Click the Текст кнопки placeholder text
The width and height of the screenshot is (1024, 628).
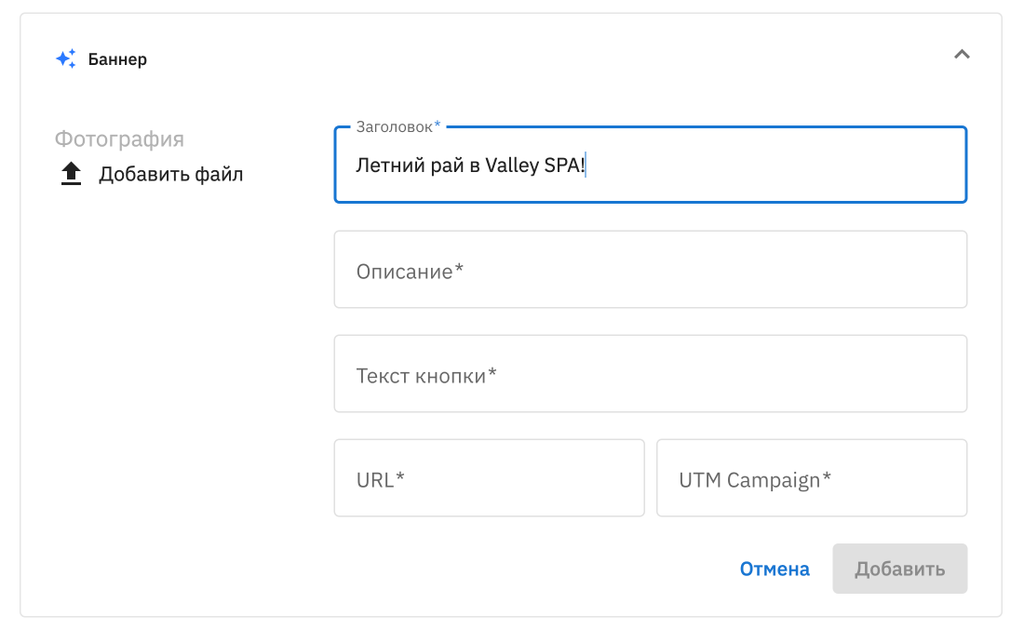pyautogui.click(x=427, y=376)
